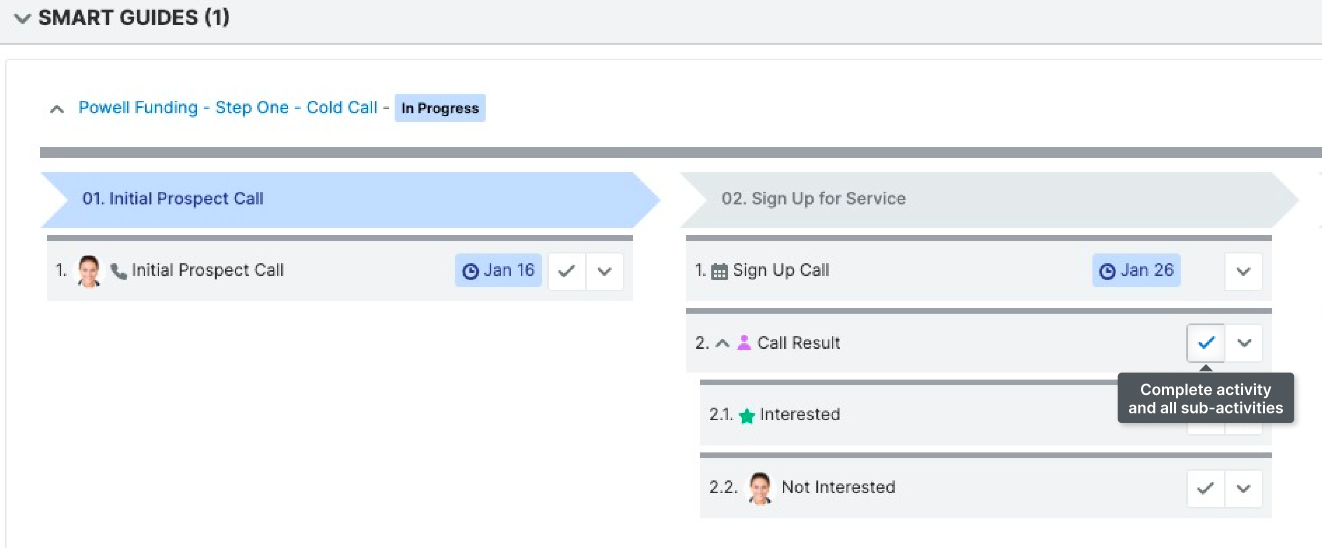Check off the Not Interested activity
1322x548 pixels.
[1206, 489]
